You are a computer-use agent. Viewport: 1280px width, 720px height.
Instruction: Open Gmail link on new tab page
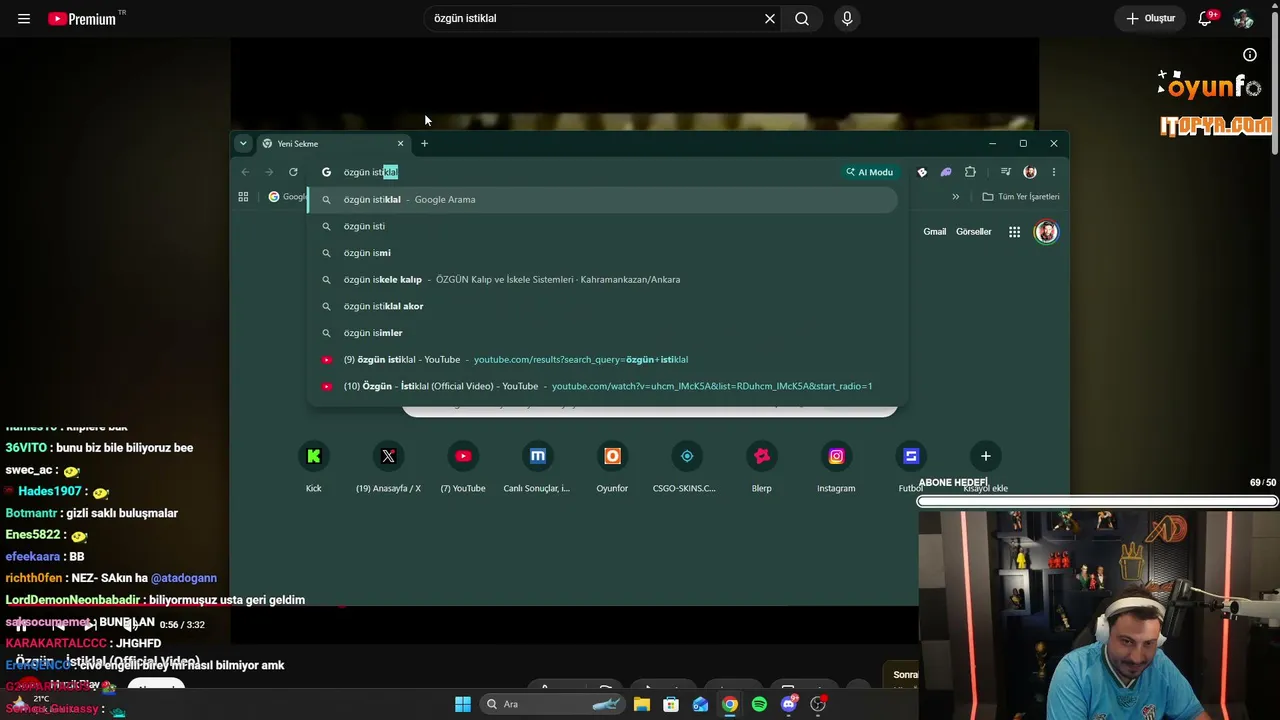click(x=934, y=232)
